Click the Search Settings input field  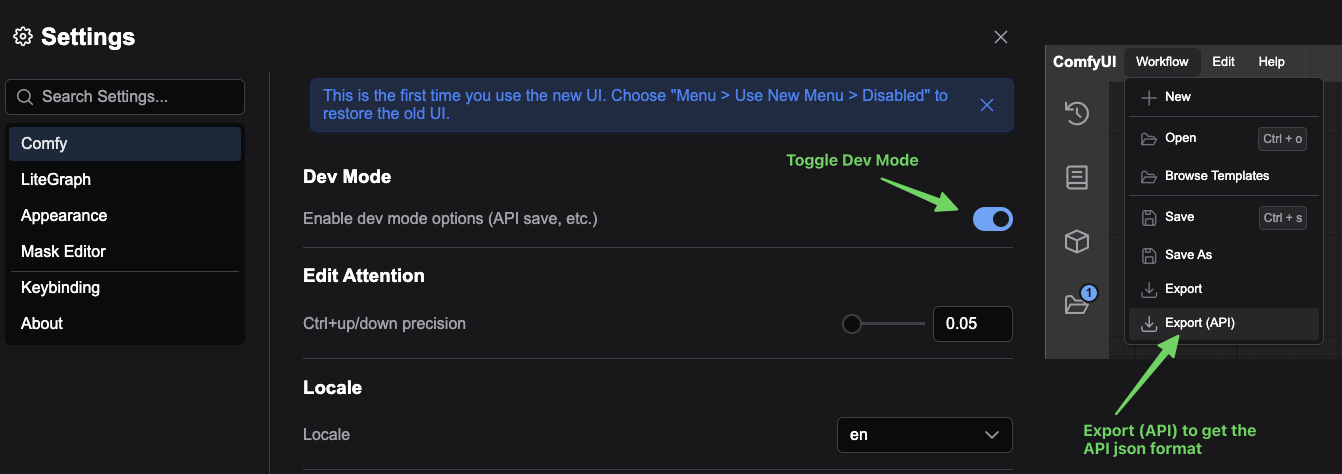135,97
